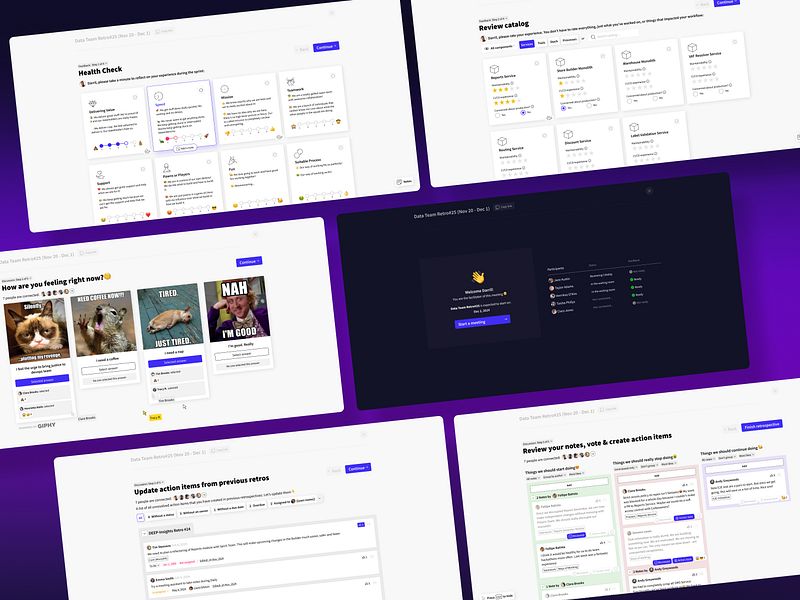Click the Reports Service cube icon
The width and height of the screenshot is (800, 600).
(x=494, y=69)
